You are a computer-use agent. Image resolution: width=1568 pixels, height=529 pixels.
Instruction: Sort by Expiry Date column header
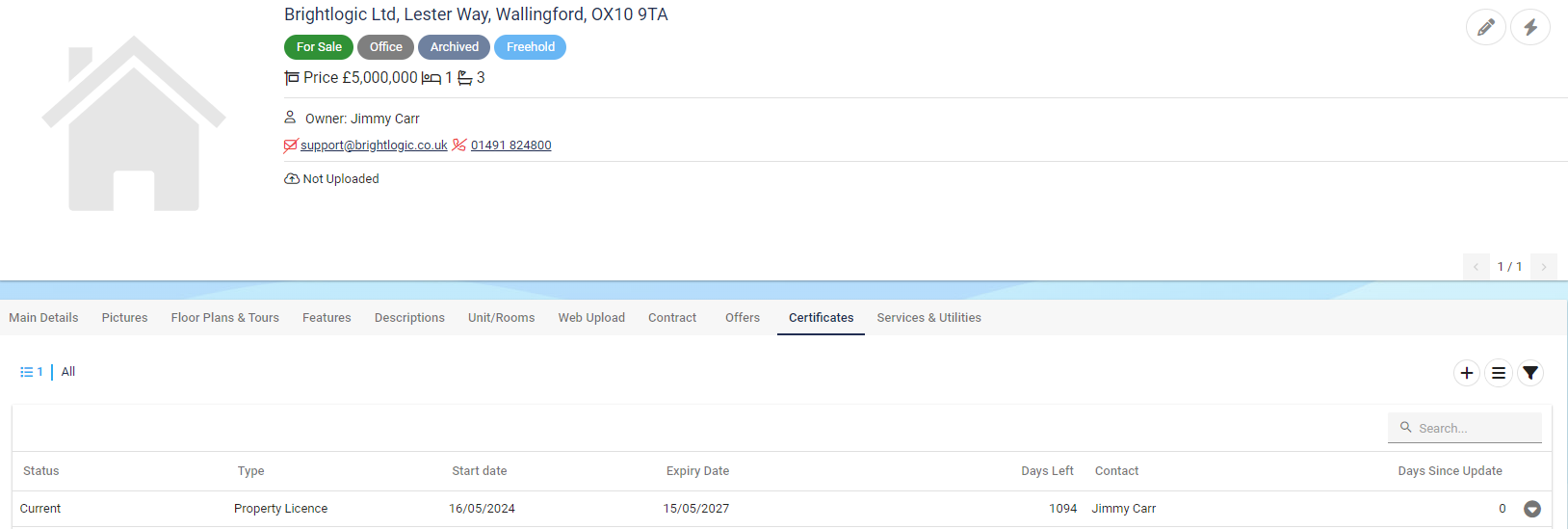698,471
